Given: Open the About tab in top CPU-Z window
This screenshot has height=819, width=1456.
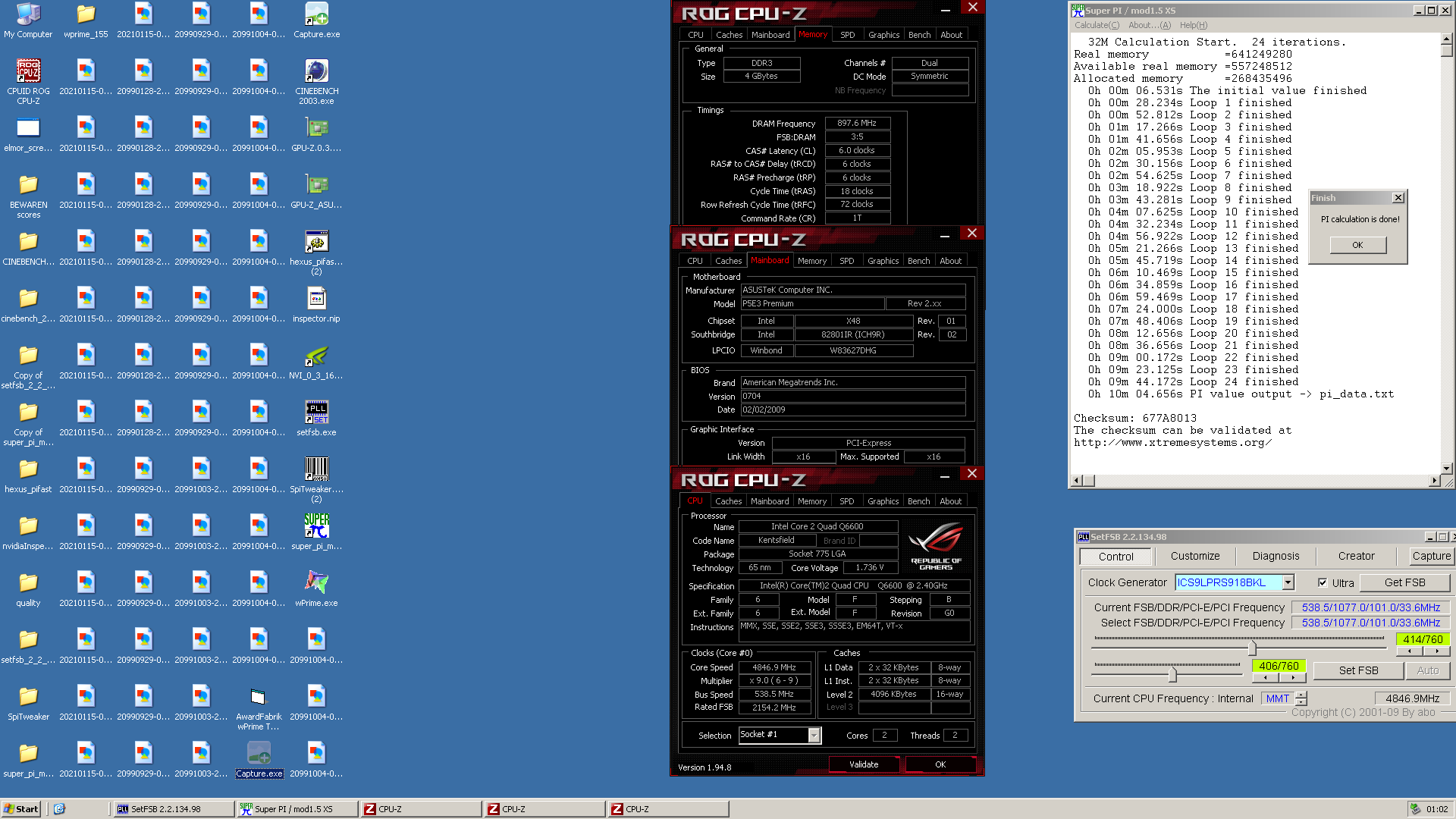Looking at the screenshot, I should tap(951, 35).
